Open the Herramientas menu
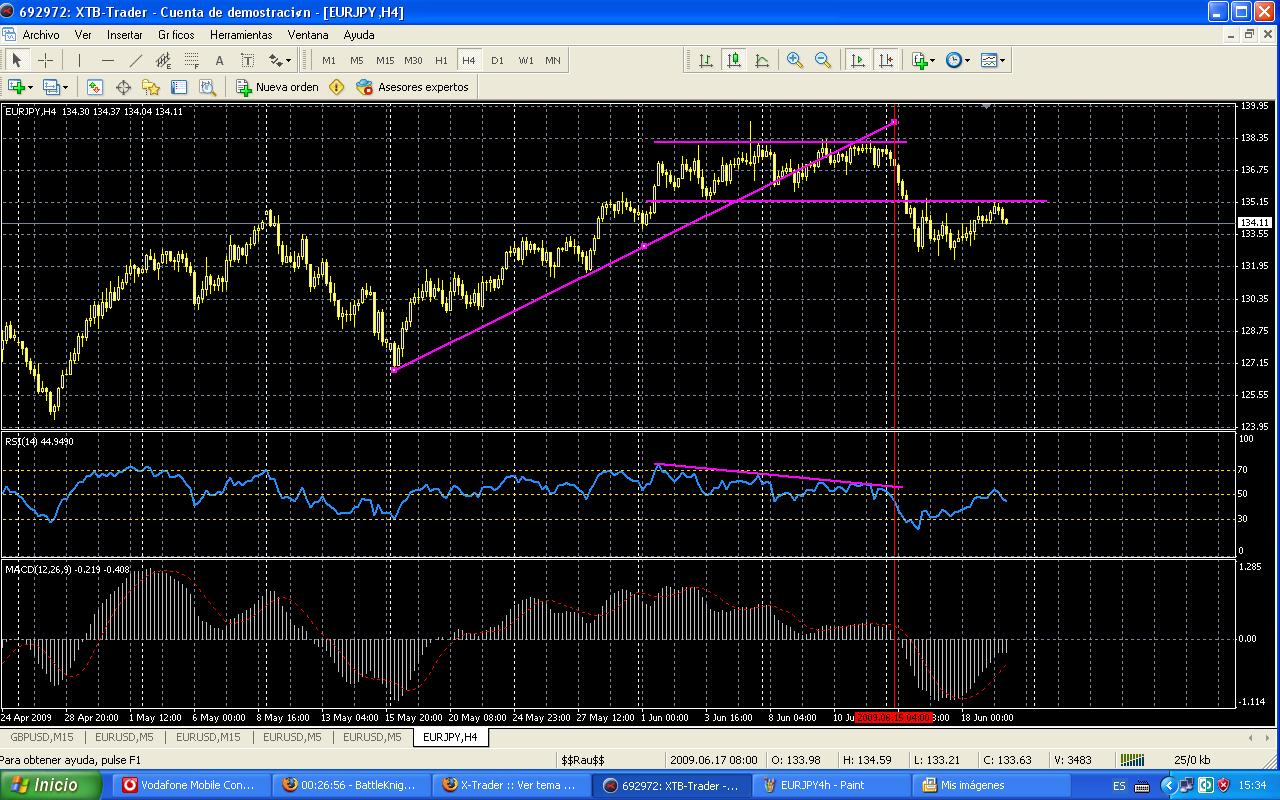 [x=240, y=34]
